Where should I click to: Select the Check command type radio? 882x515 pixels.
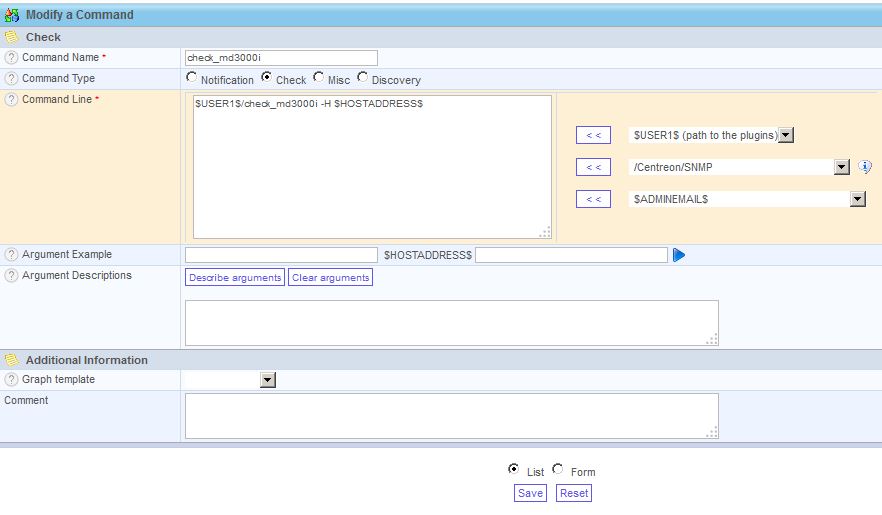point(267,77)
